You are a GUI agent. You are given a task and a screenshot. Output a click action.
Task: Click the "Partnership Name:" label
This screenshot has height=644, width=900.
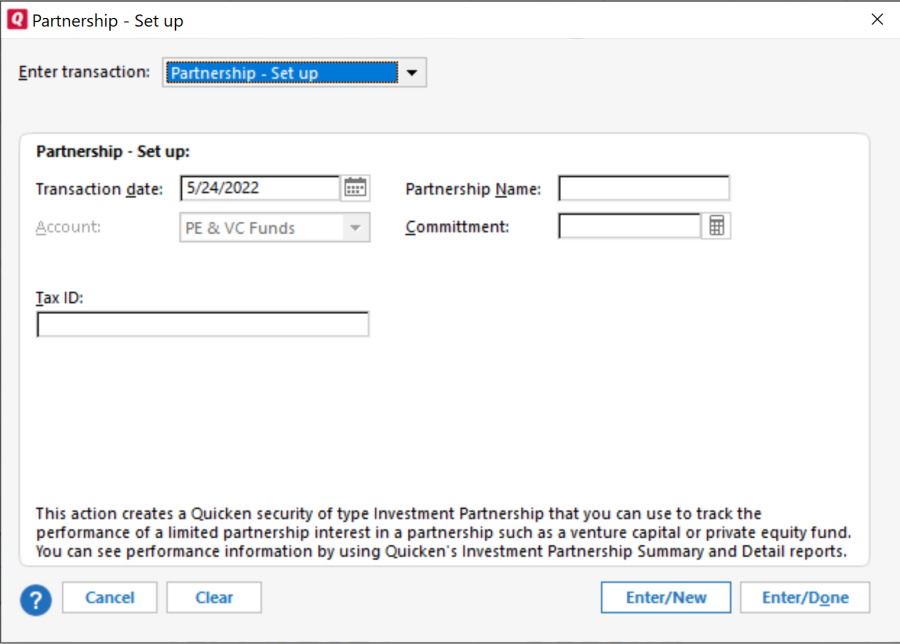[x=473, y=189]
